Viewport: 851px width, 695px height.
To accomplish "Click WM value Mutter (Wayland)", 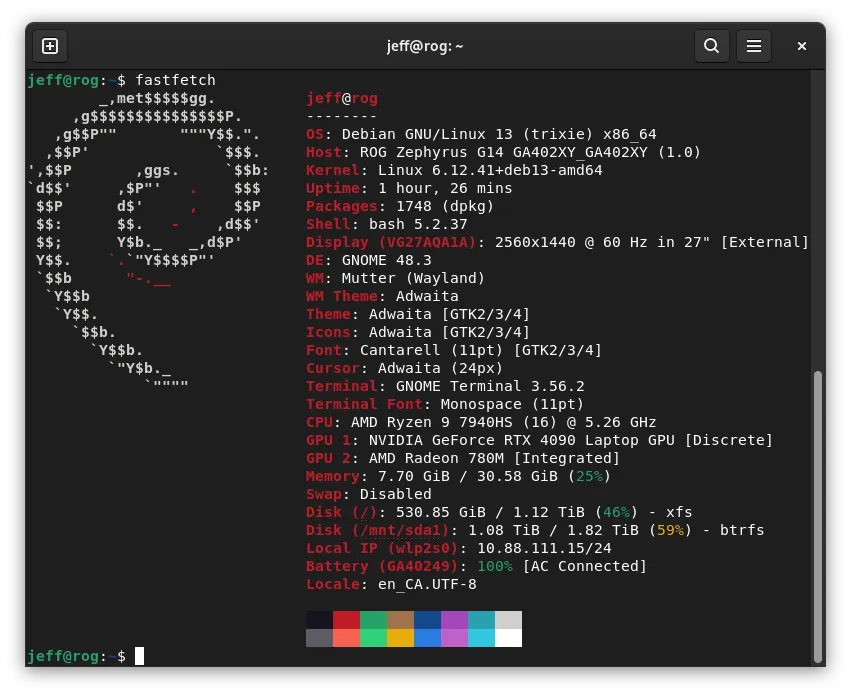I will tap(413, 278).
